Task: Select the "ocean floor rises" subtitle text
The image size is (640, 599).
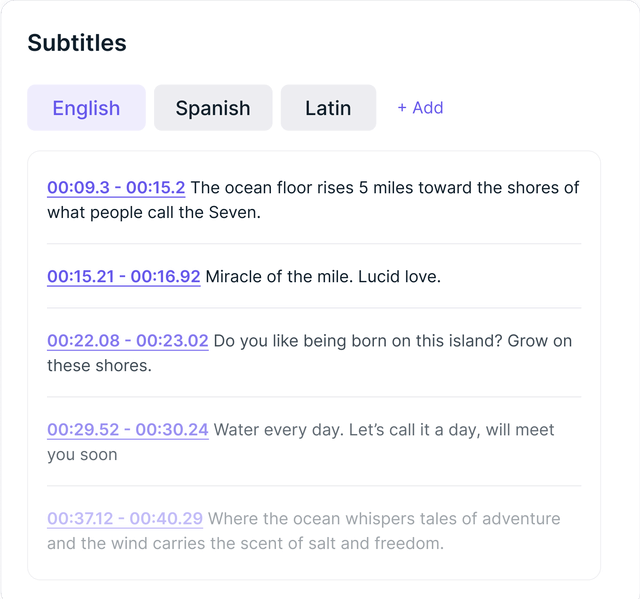Action: (384, 188)
